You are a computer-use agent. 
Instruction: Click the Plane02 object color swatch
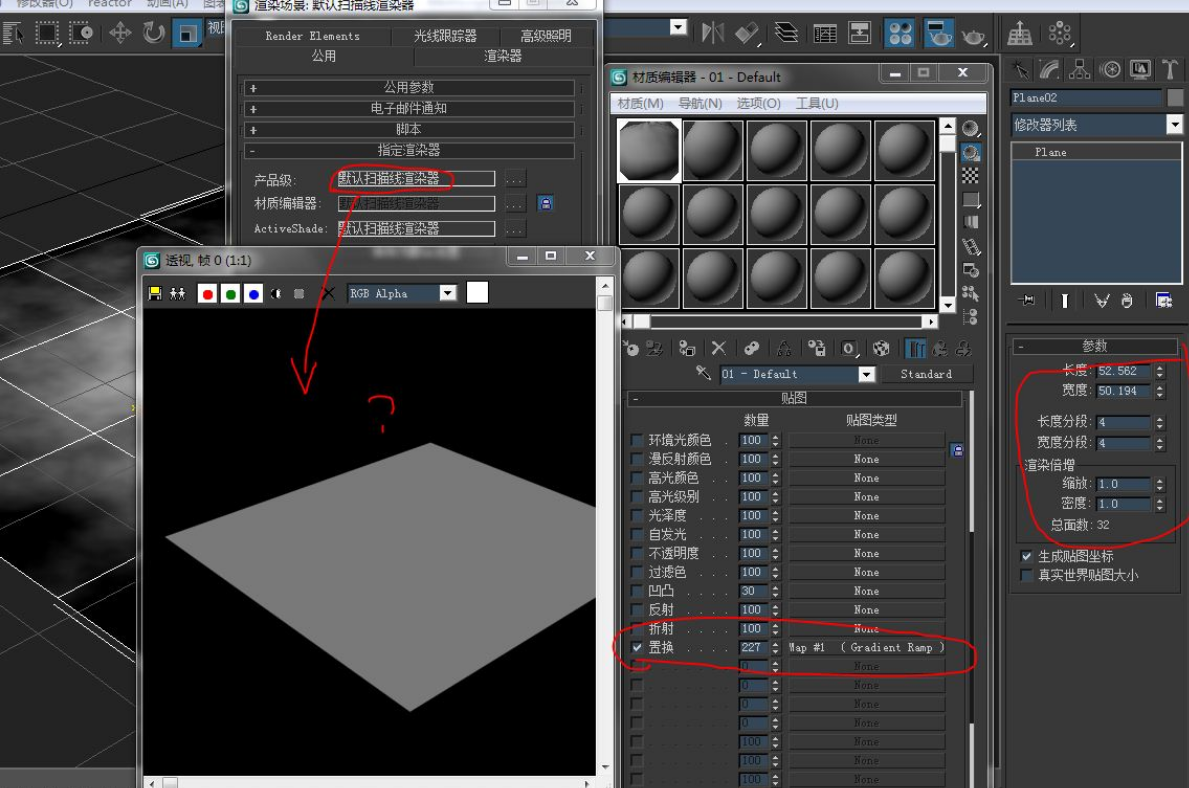point(1175,97)
